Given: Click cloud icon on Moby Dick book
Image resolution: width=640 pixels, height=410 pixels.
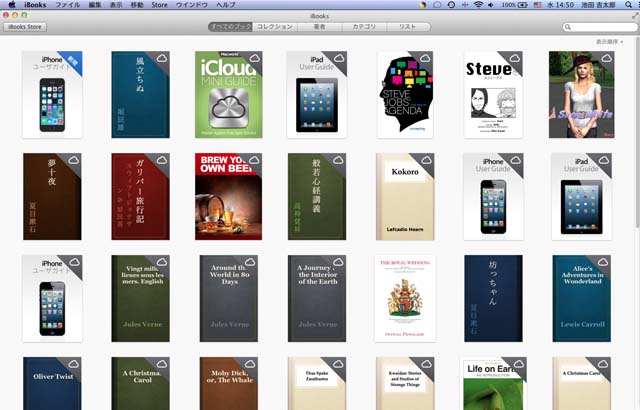Looking at the screenshot, I should [250, 364].
